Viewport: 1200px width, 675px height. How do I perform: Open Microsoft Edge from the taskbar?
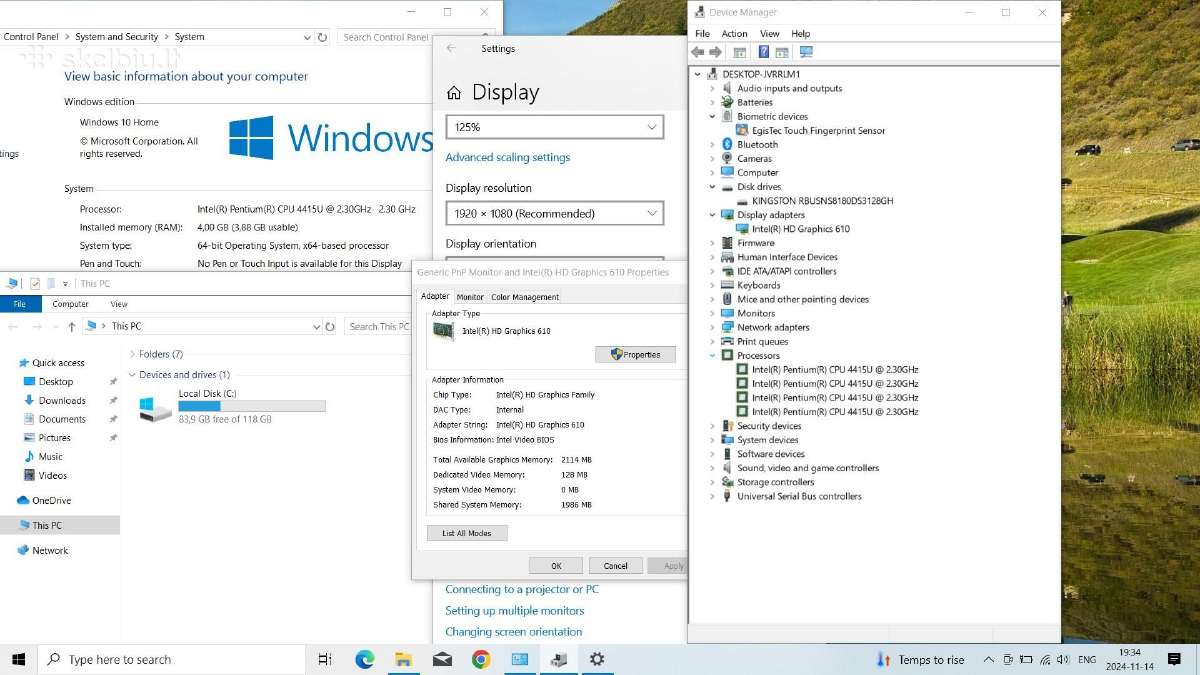point(365,659)
